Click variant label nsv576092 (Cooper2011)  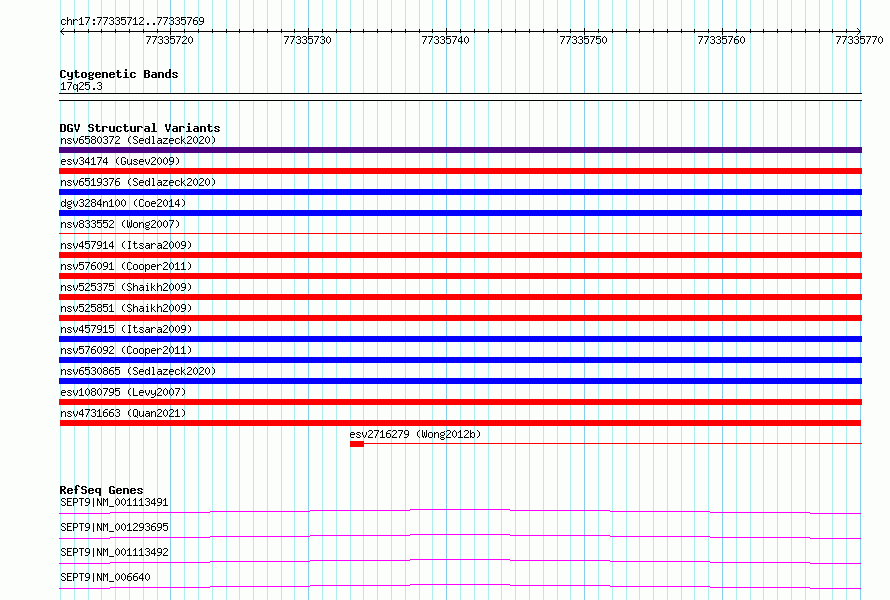[126, 350]
